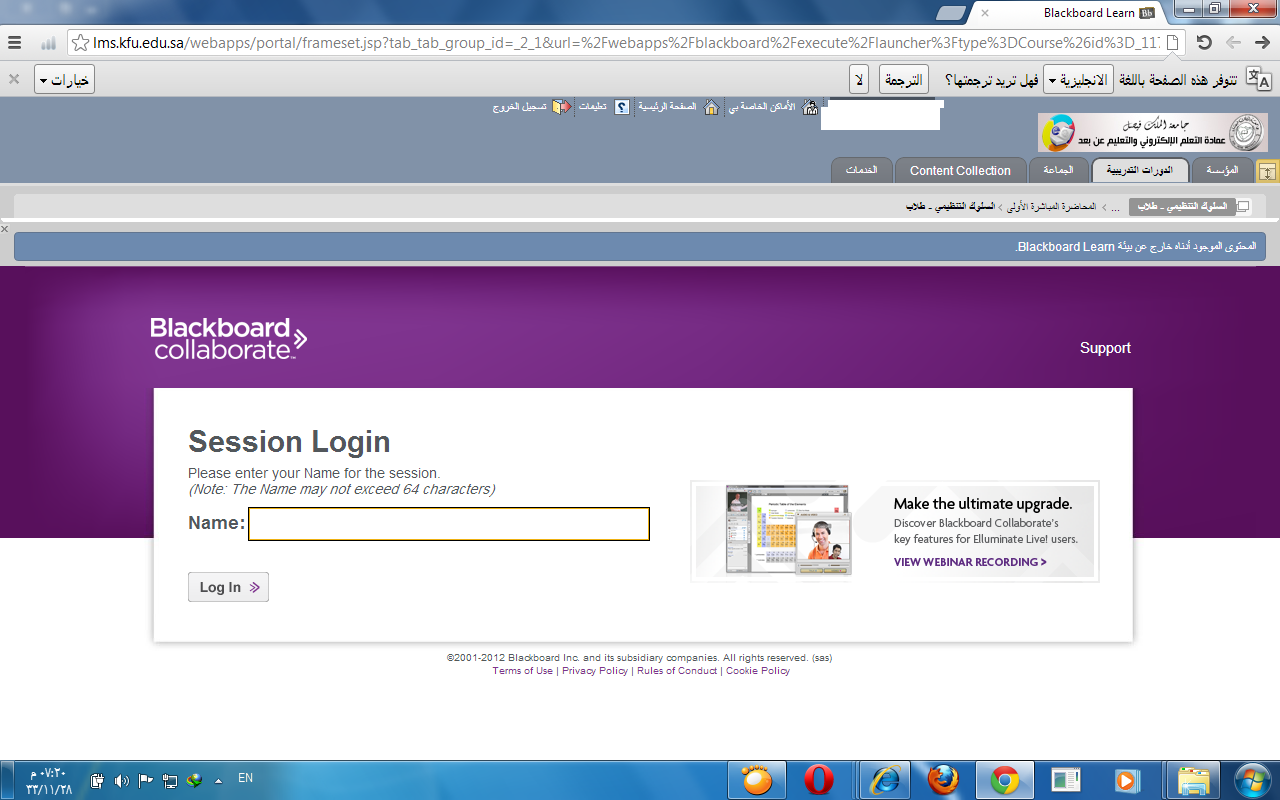Show hidden tray icons arrow

[x=218, y=781]
